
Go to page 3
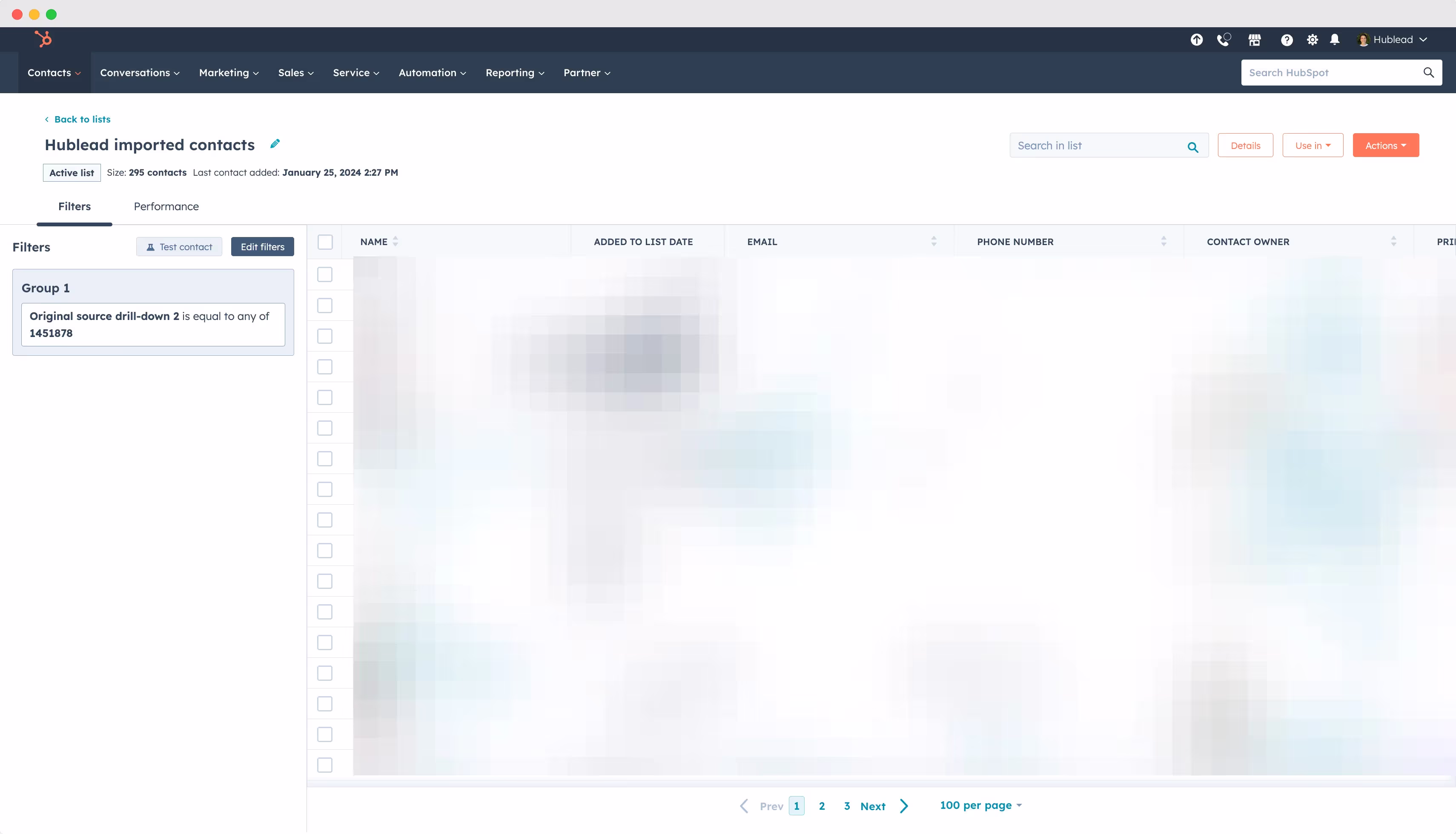pyautogui.click(x=847, y=806)
